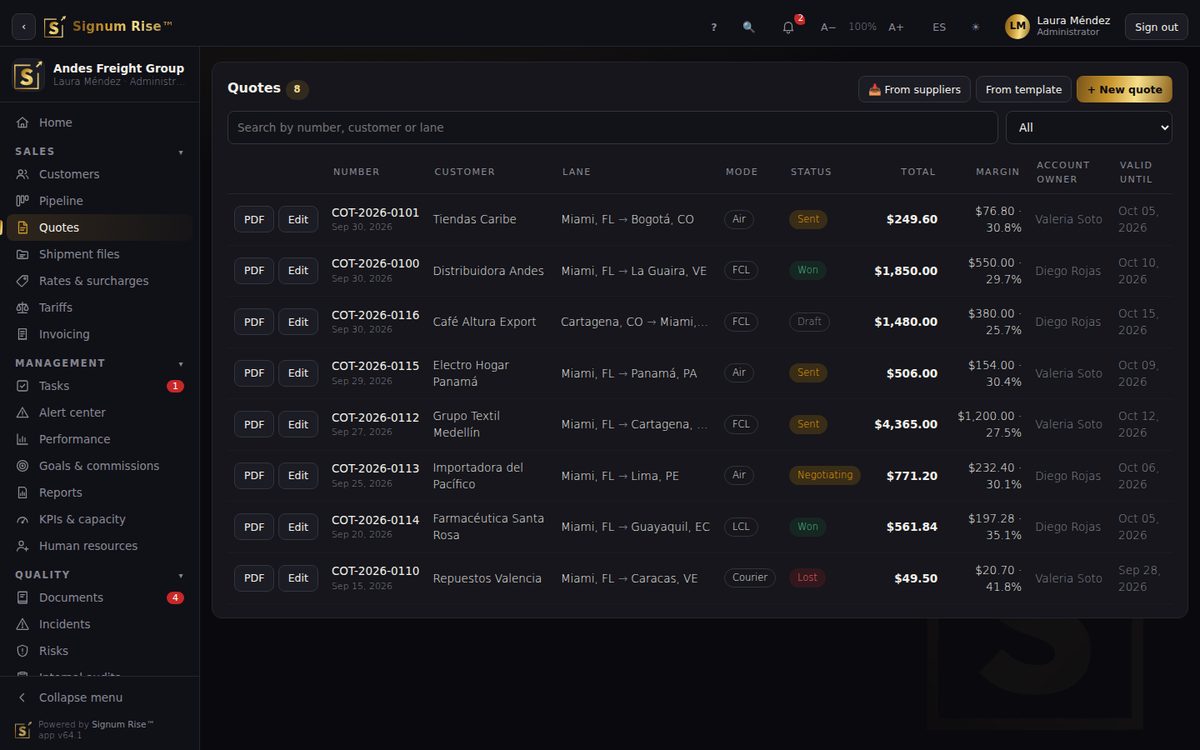
Task: Decrease font size with A− button
Action: 828,27
